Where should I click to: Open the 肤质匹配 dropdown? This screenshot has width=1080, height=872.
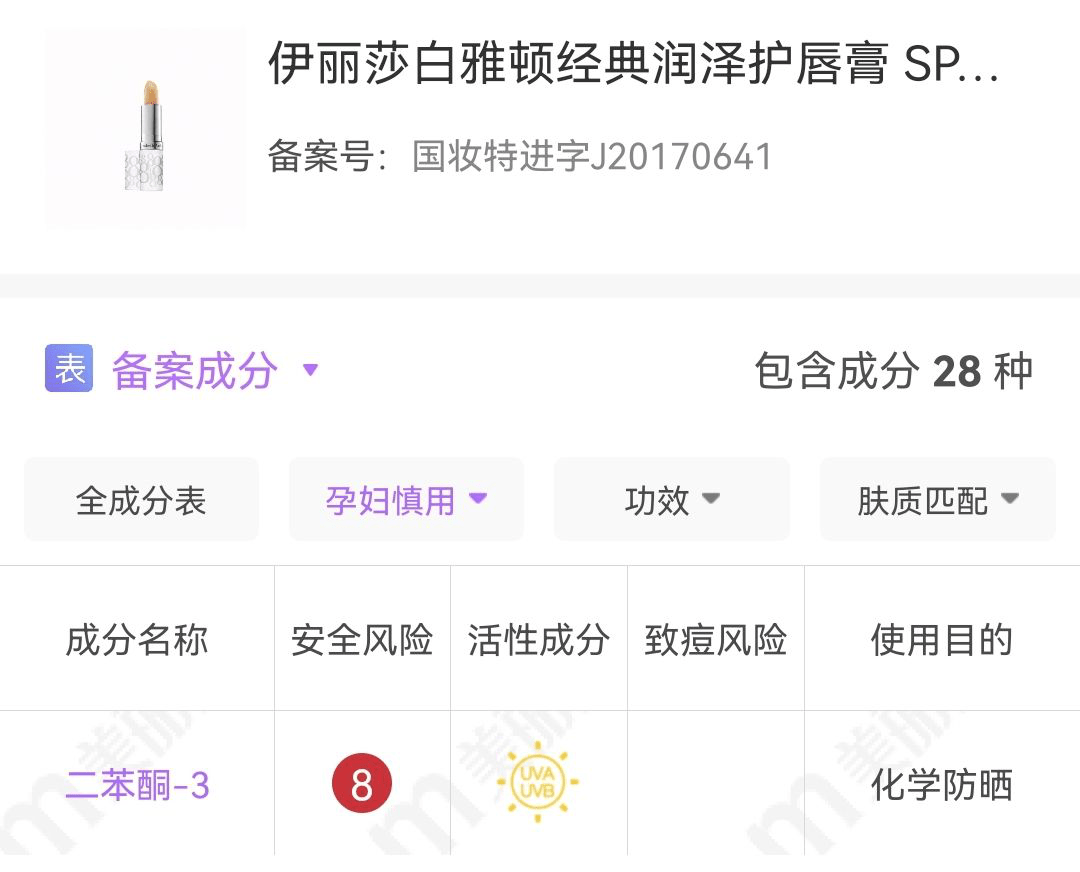[x=937, y=500]
